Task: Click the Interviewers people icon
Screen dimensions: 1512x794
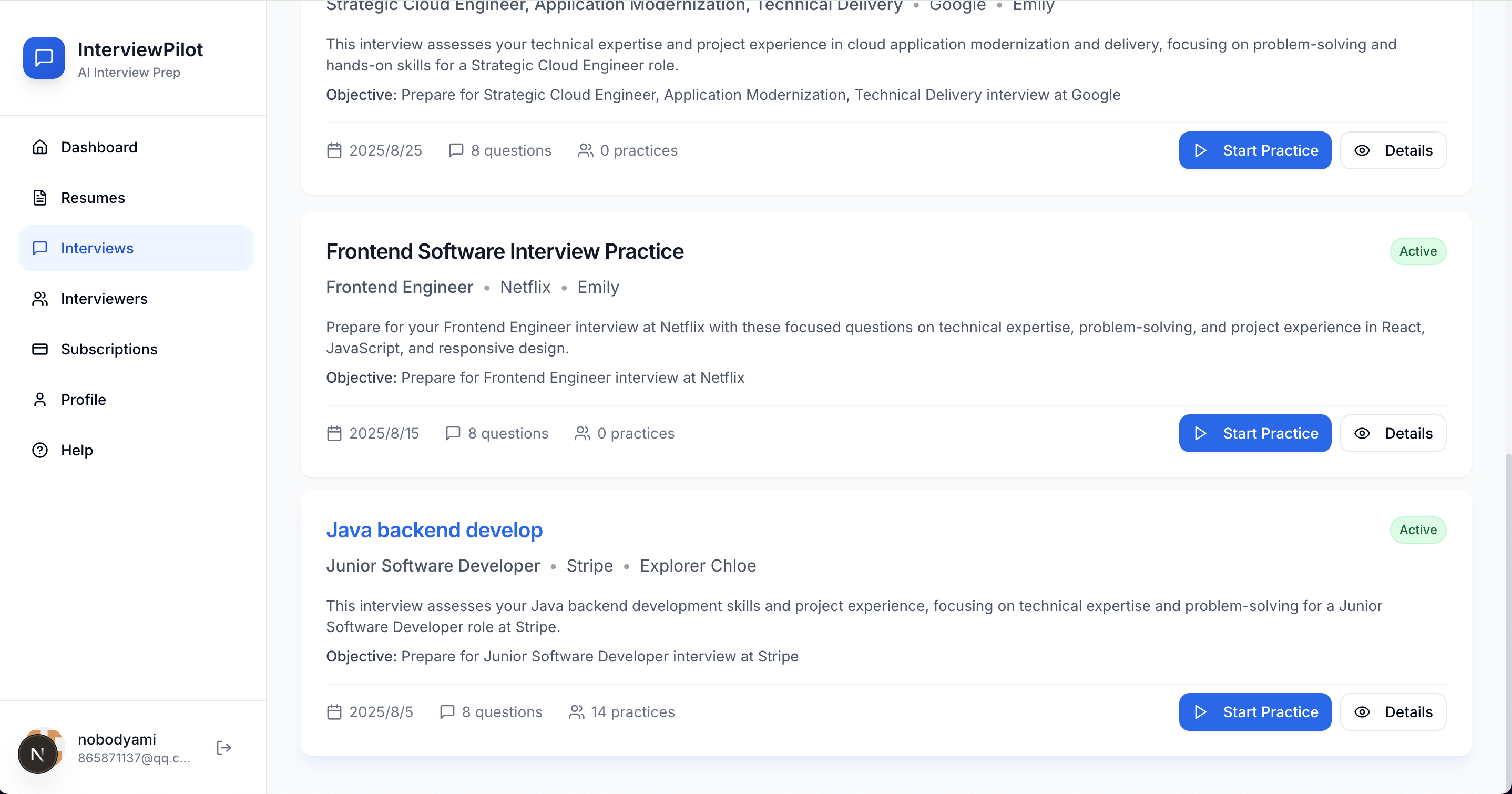Action: click(x=40, y=299)
